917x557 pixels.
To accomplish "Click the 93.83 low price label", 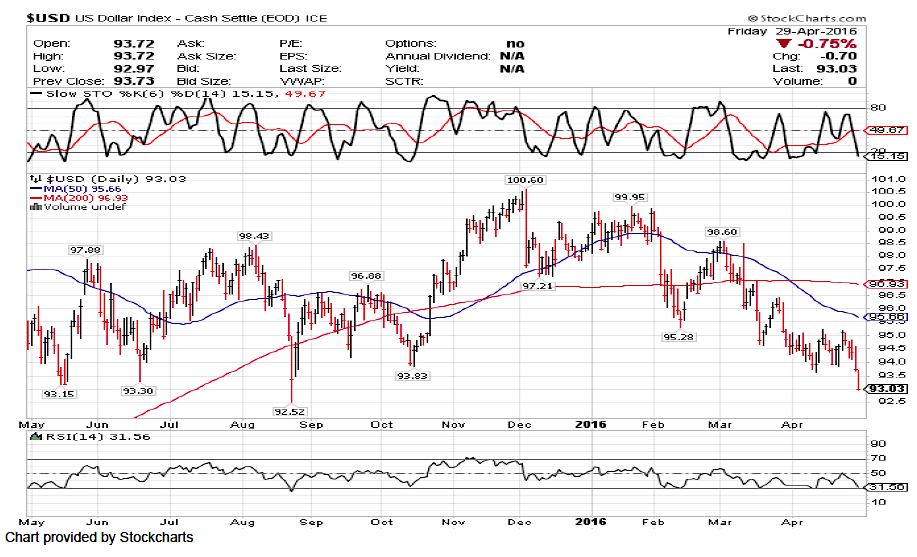I will (412, 376).
